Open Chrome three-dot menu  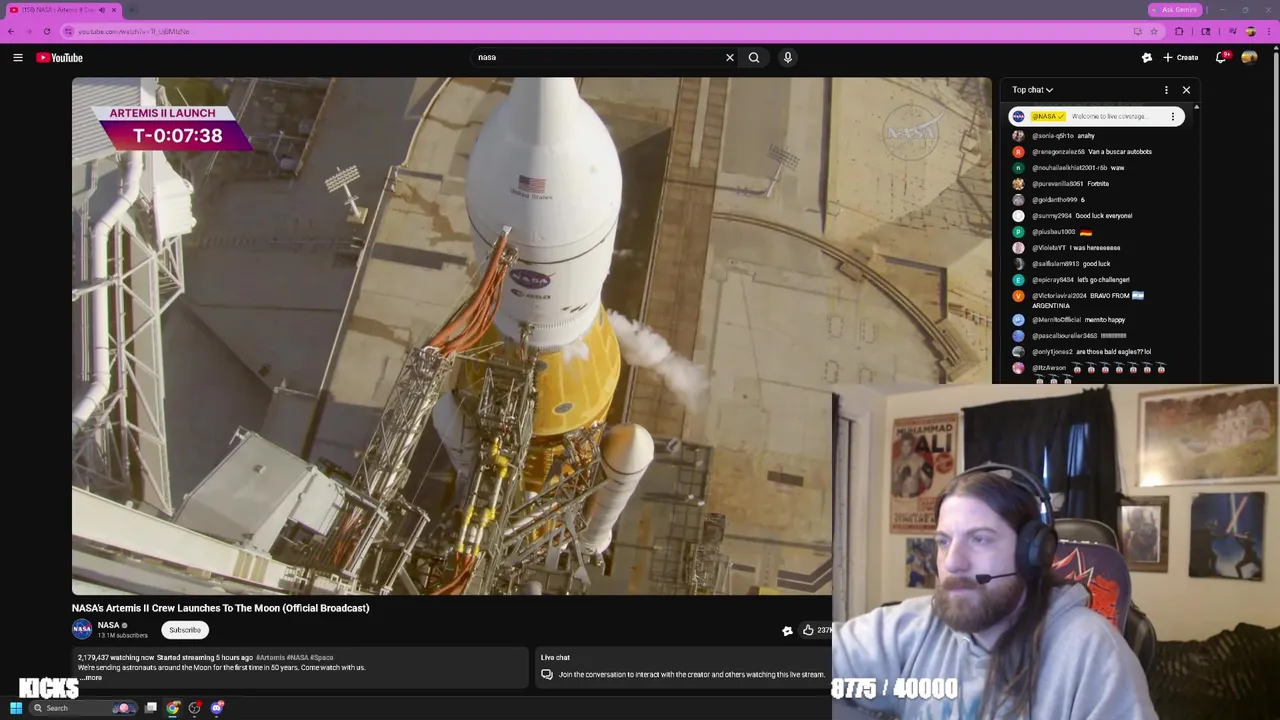(1268, 31)
